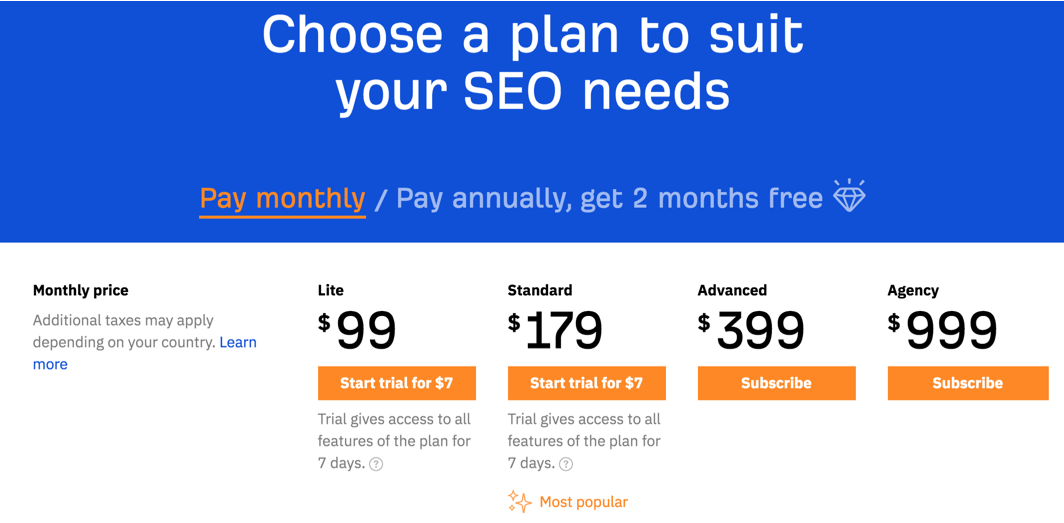
Task: Switch to Pay annually, get 2 months free
Action: pos(609,198)
